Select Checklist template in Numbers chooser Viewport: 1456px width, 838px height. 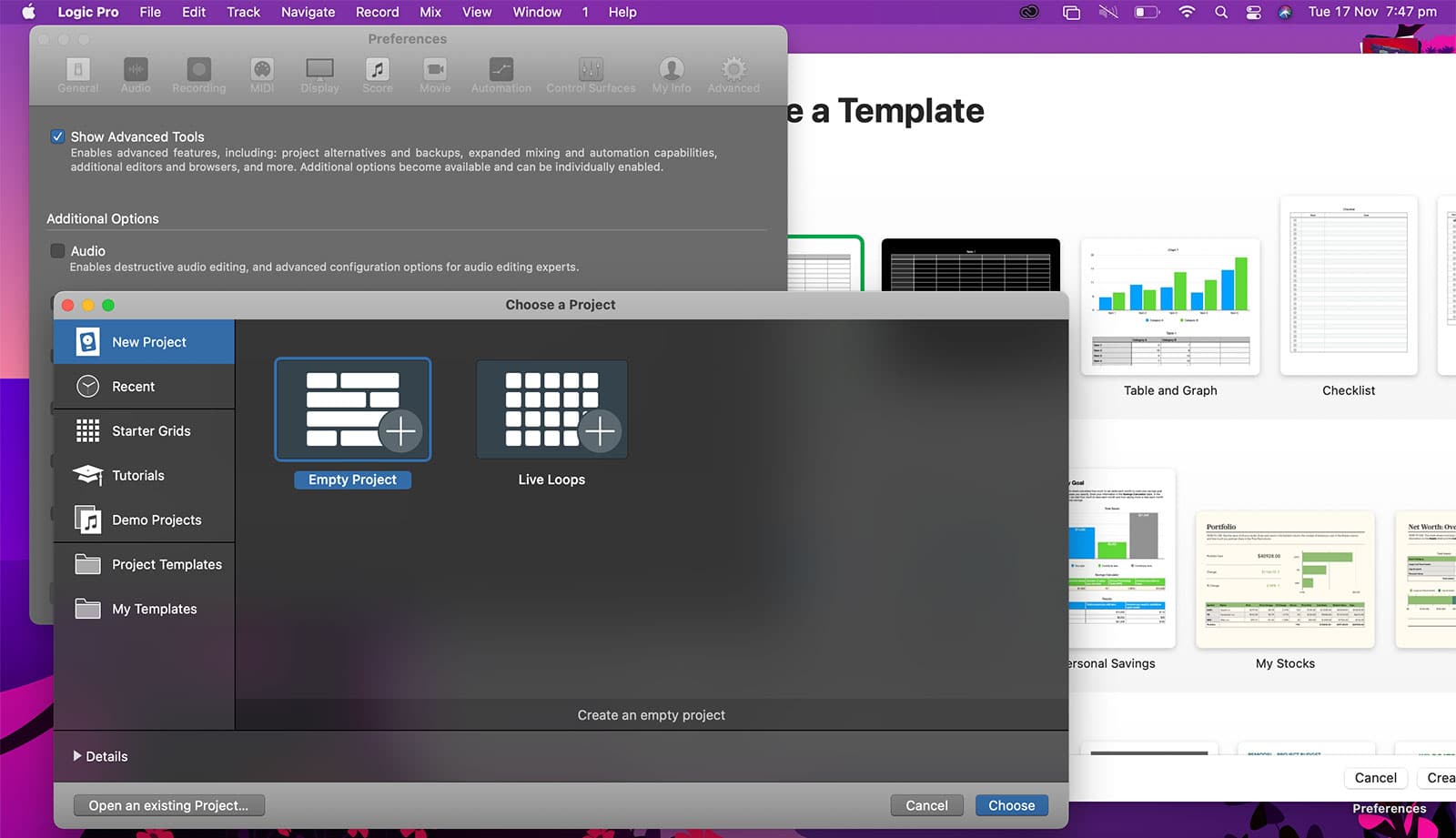(1349, 286)
